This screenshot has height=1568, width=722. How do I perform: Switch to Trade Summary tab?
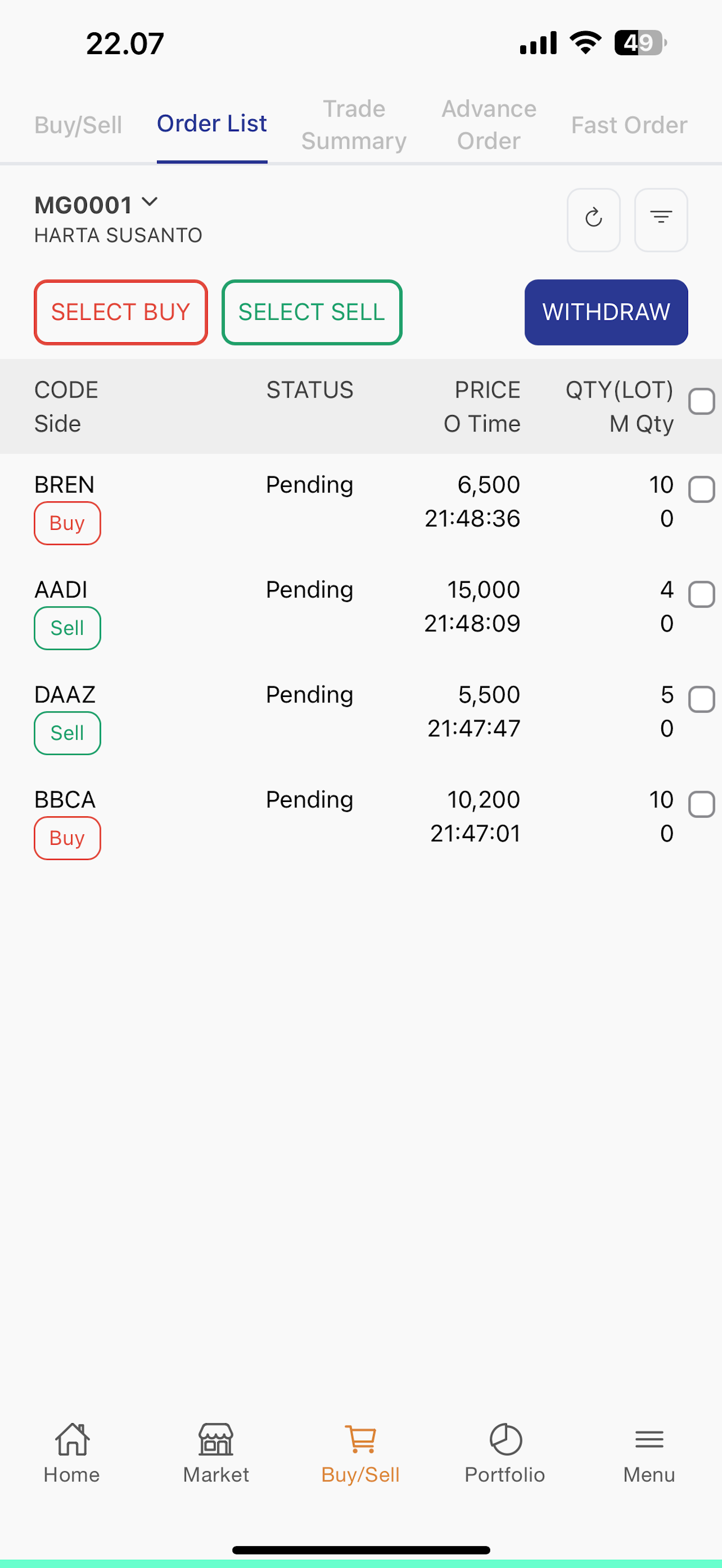pyautogui.click(x=354, y=125)
